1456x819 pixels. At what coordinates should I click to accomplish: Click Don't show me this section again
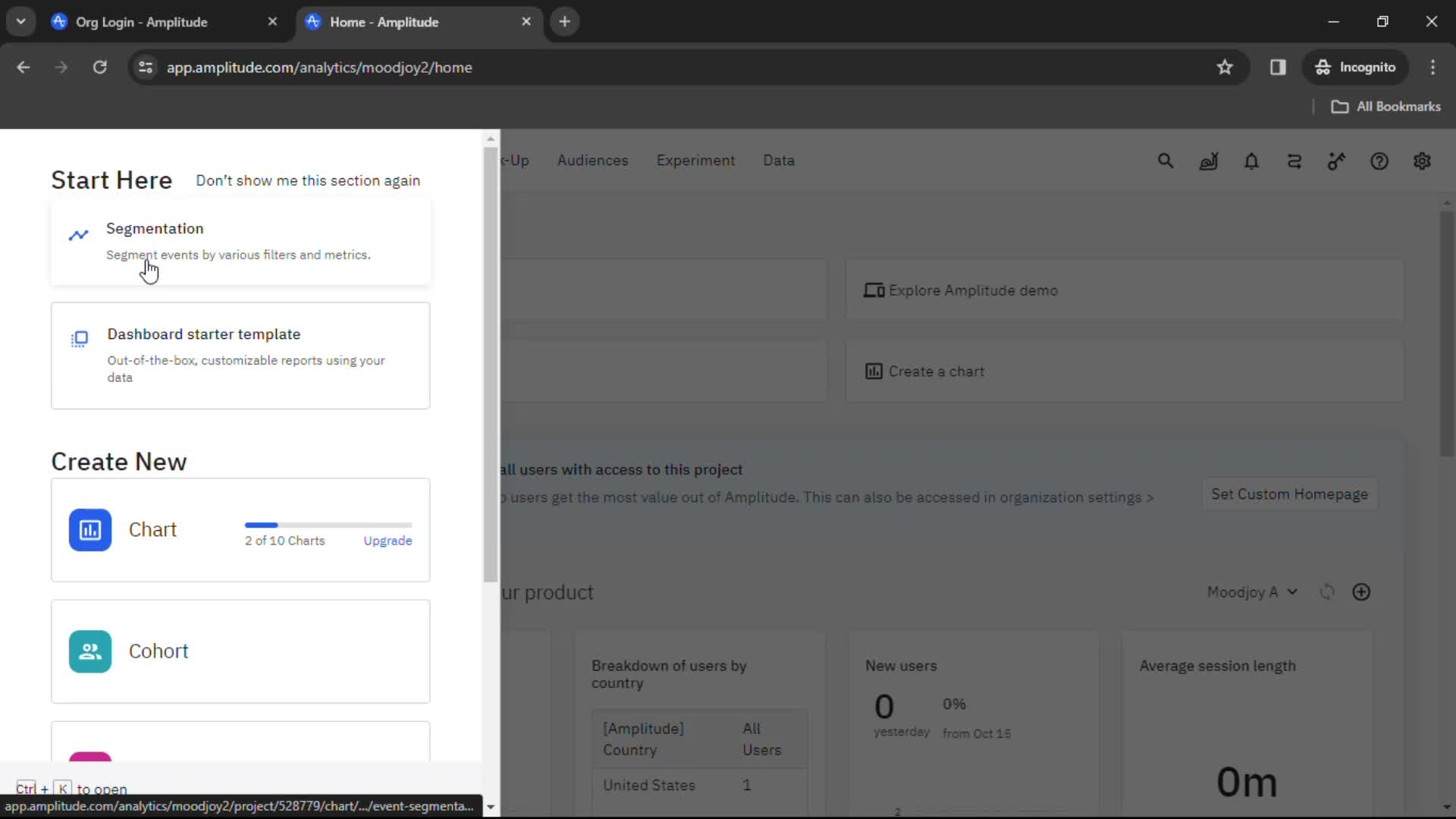[308, 180]
